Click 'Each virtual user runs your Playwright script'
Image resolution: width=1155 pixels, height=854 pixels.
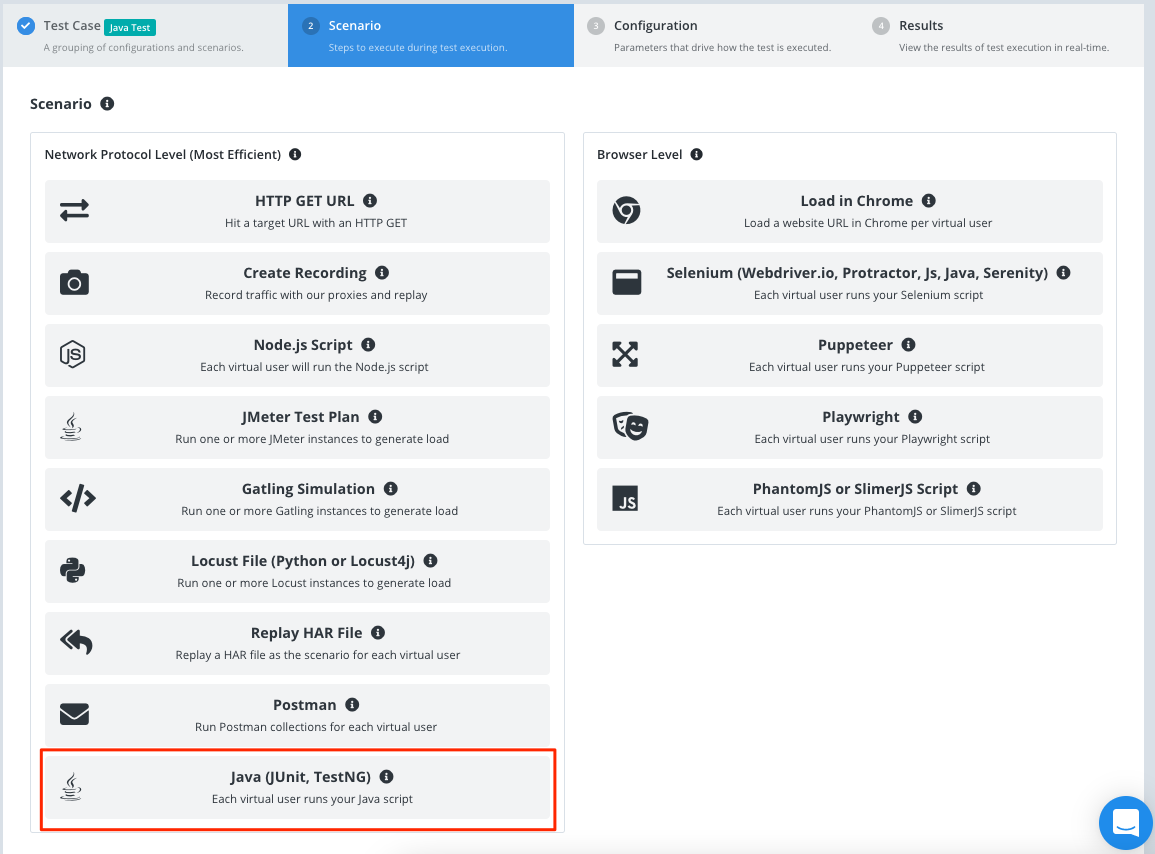(872, 438)
